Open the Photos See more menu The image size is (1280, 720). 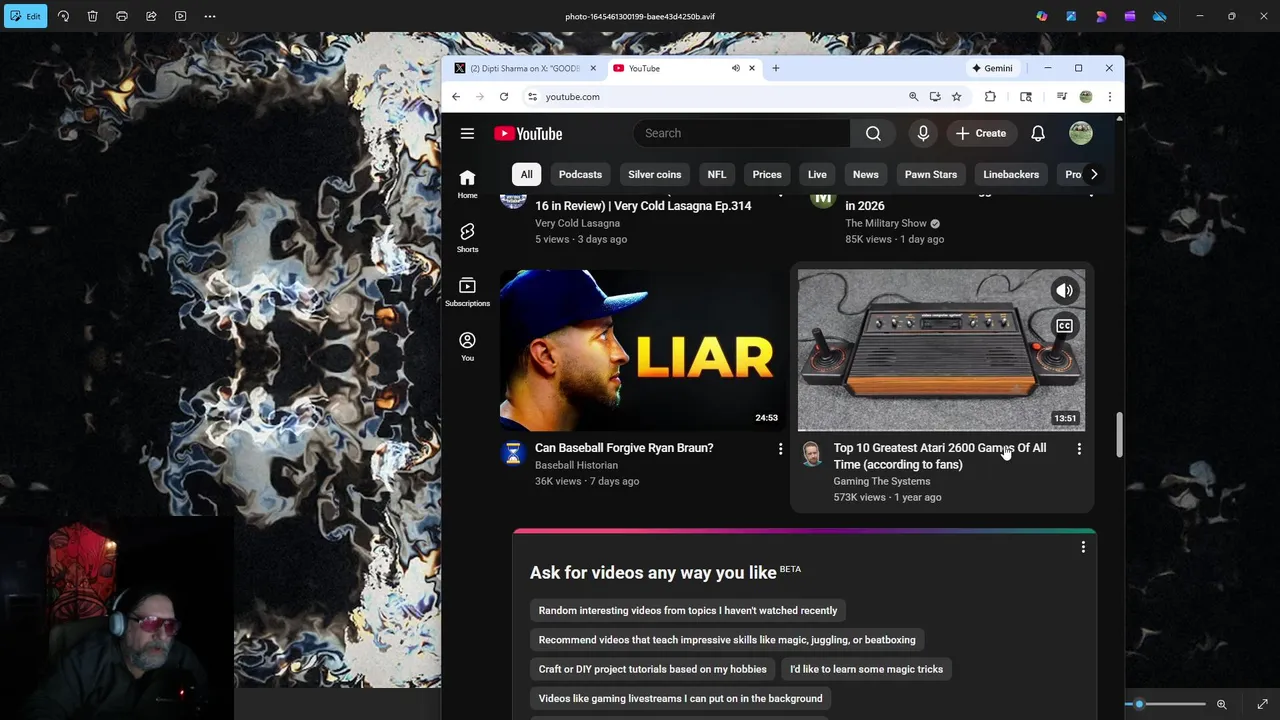click(x=210, y=16)
